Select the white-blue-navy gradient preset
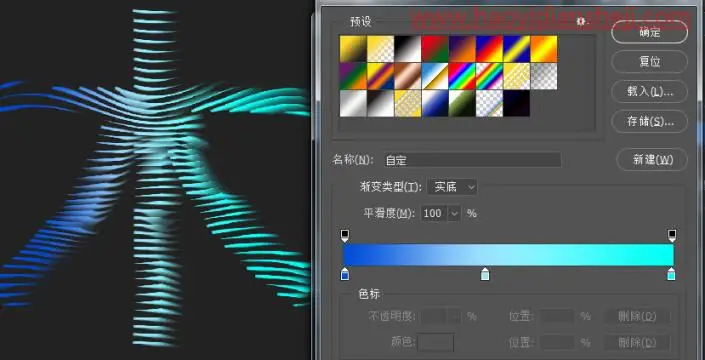This screenshot has height=360, width=705. [x=435, y=103]
